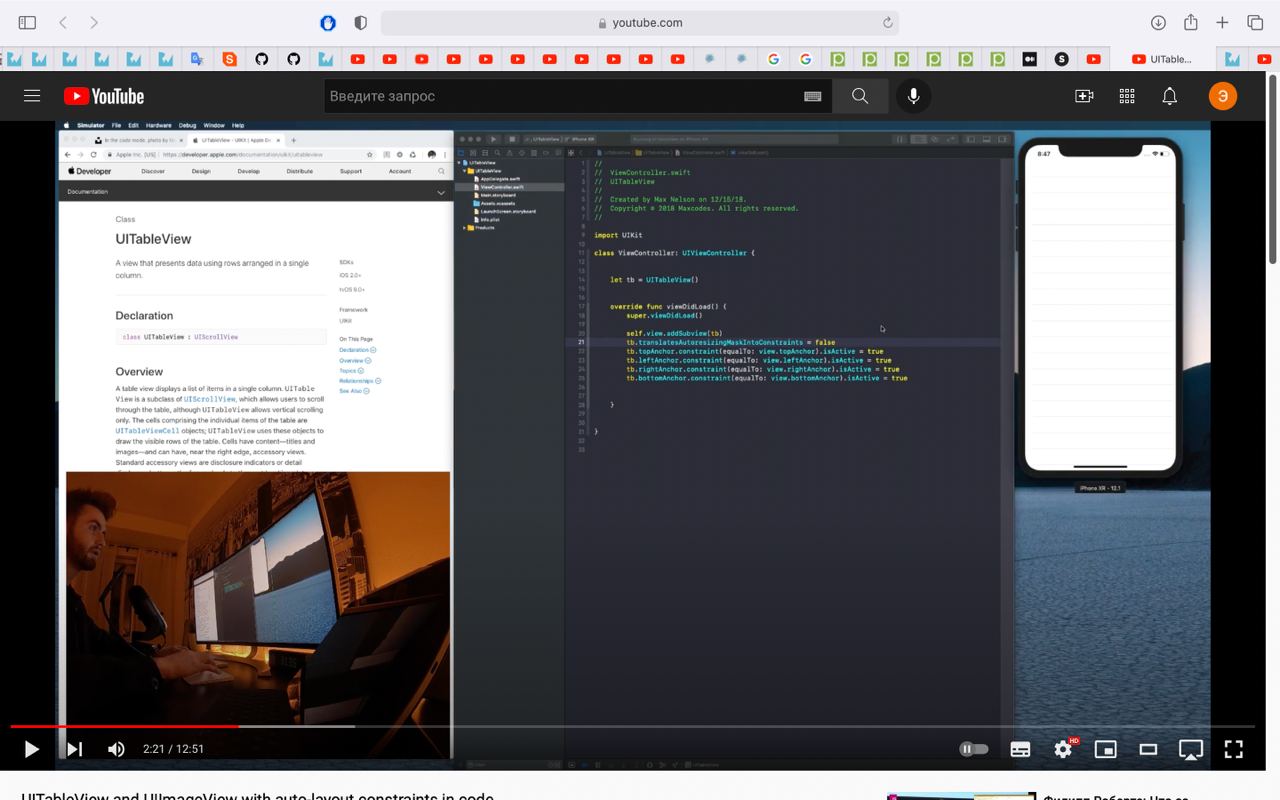
Task: Open the privacy report shield icon
Action: coord(361,23)
